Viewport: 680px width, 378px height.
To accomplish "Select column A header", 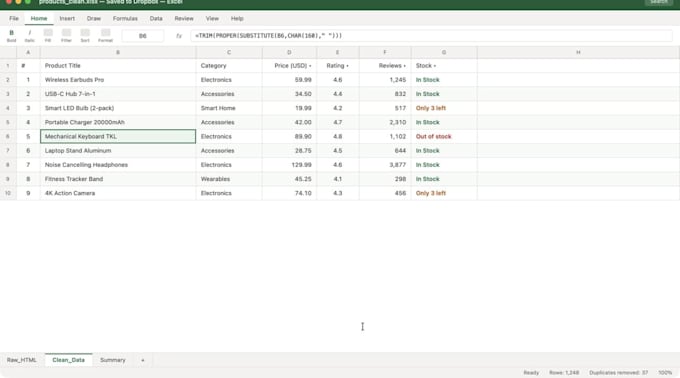I will [x=28, y=52].
